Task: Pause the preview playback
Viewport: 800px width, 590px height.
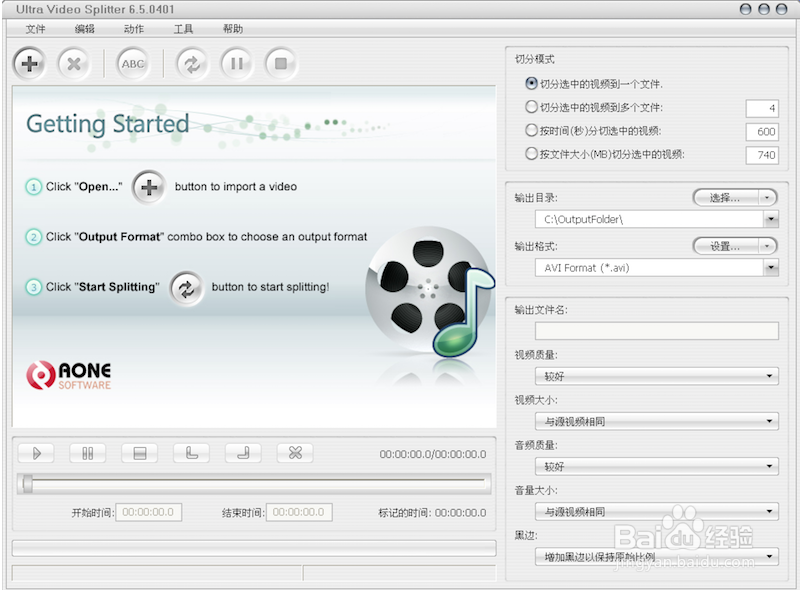Action: pos(88,453)
